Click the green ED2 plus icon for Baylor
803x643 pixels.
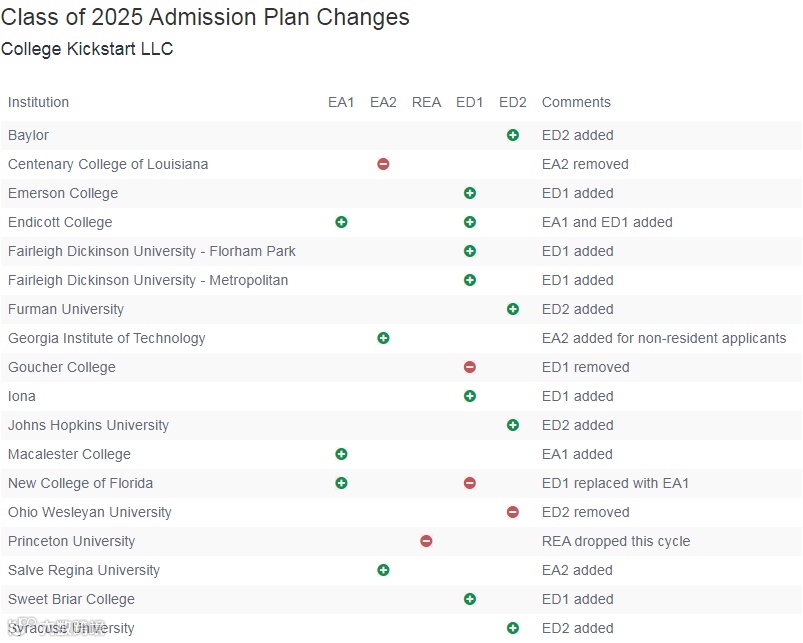(513, 135)
